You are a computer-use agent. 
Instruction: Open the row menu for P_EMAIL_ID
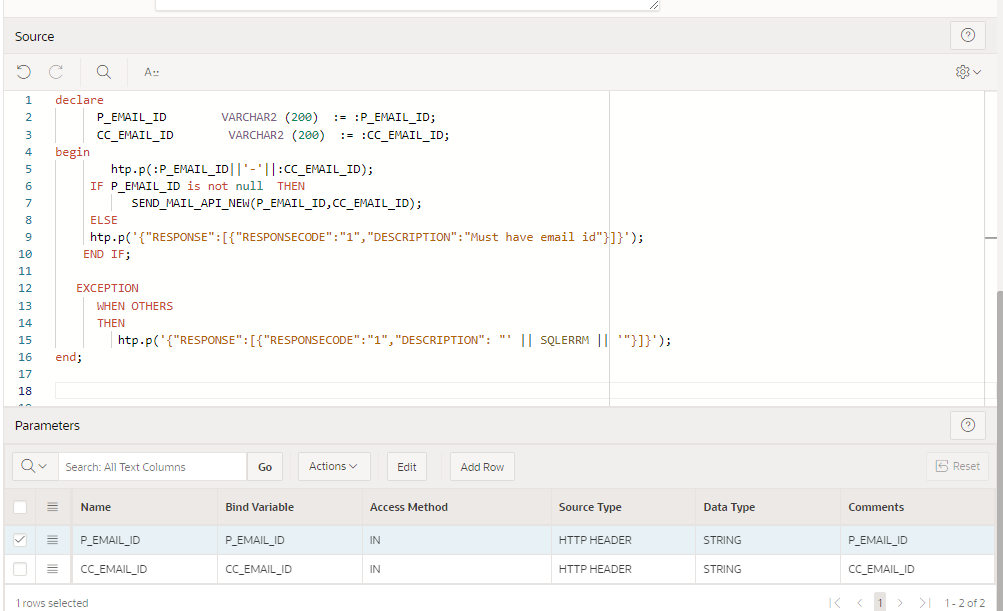tap(53, 539)
